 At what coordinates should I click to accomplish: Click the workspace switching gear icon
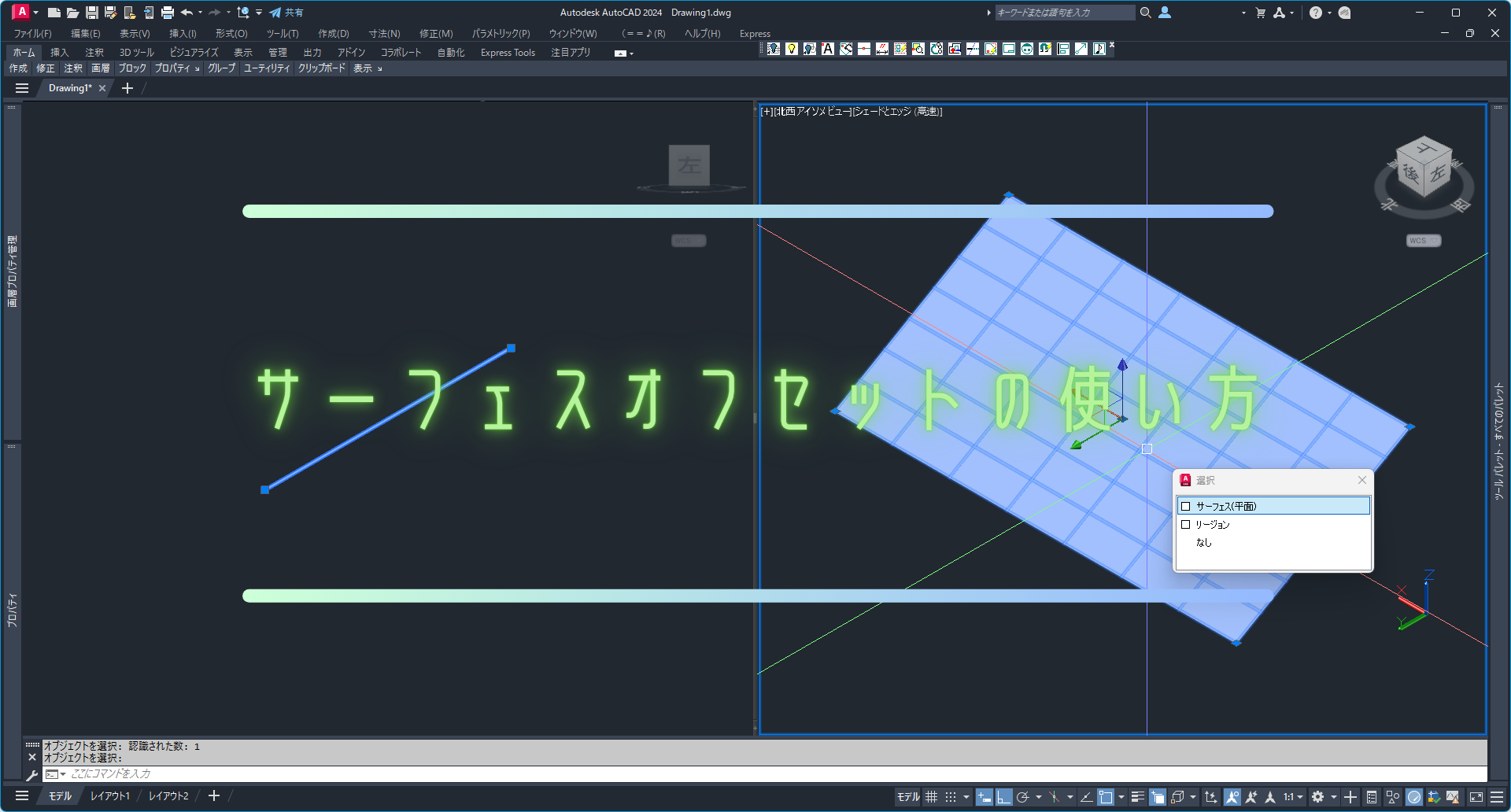click(x=1317, y=797)
